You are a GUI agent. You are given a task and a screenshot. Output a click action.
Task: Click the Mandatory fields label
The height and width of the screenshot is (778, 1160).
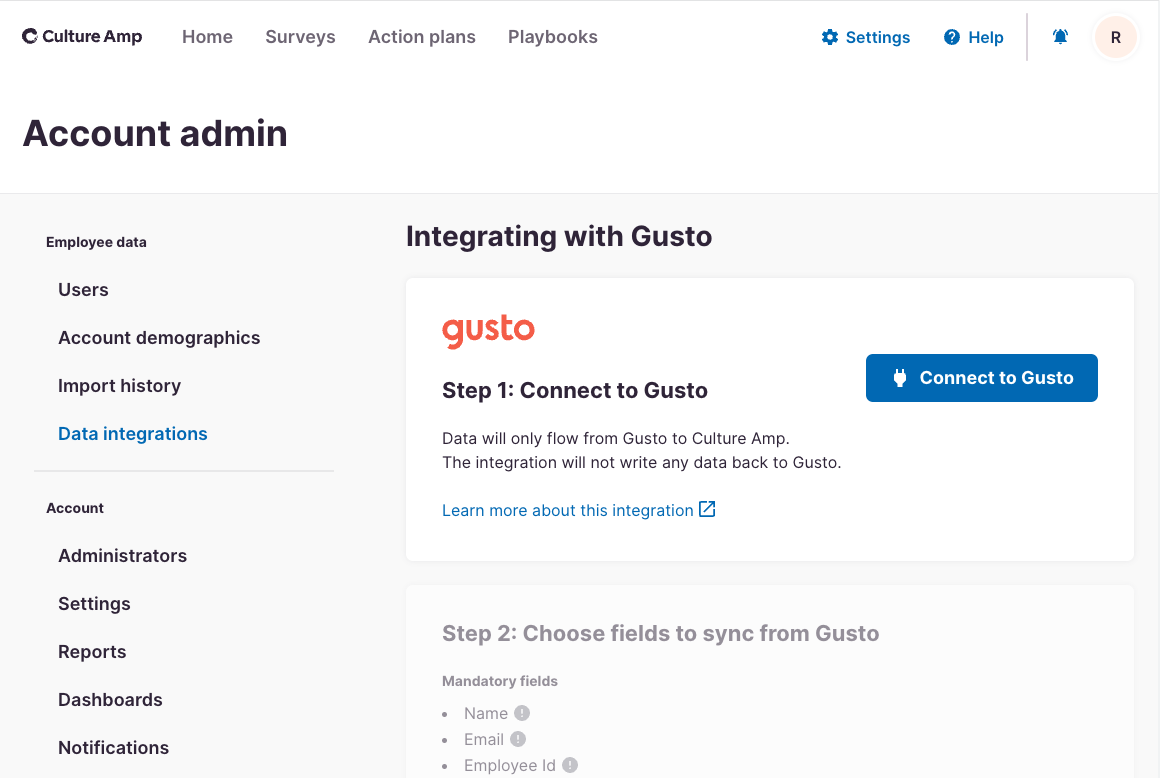point(500,681)
